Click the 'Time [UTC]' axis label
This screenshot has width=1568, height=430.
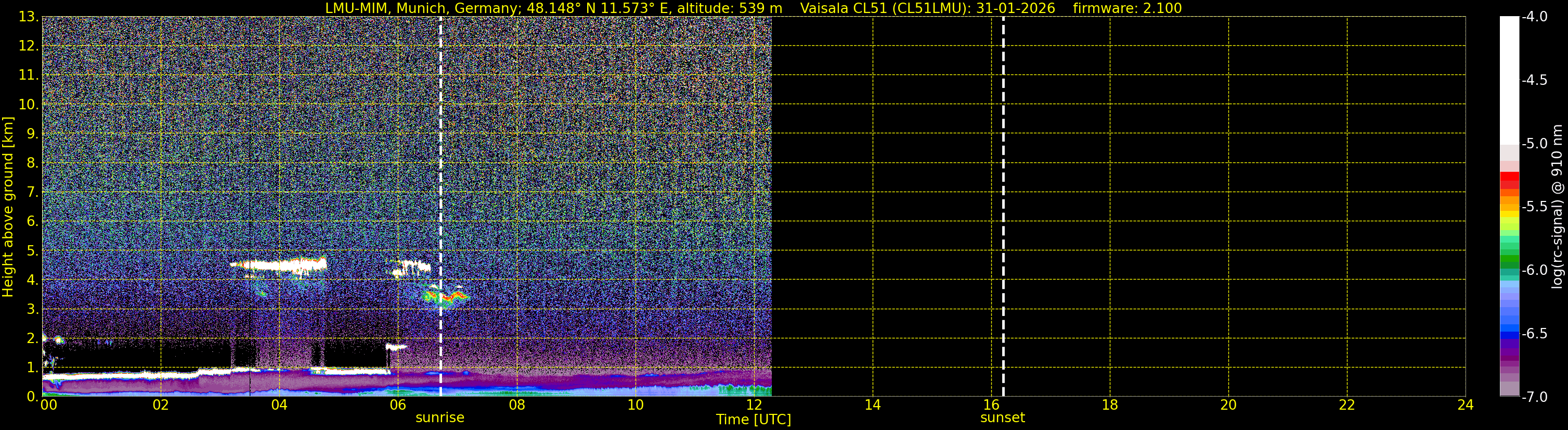(754, 420)
